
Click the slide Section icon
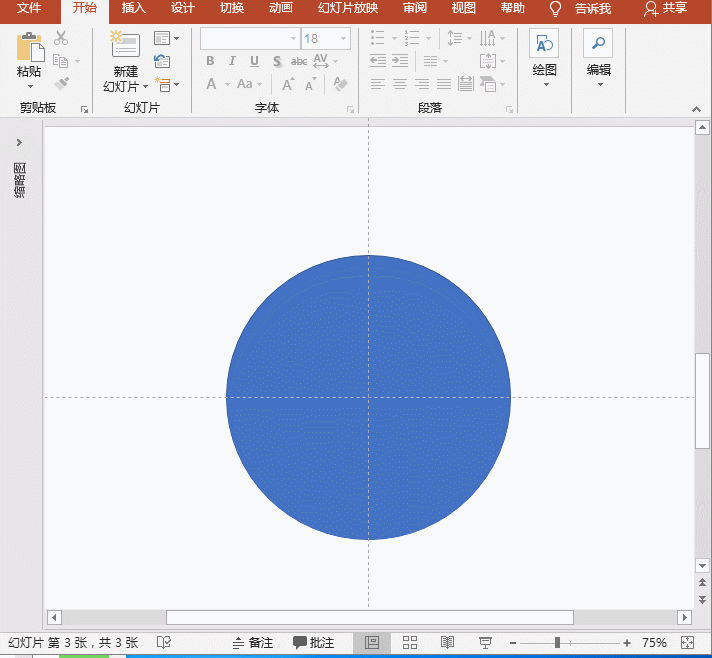click(x=162, y=84)
